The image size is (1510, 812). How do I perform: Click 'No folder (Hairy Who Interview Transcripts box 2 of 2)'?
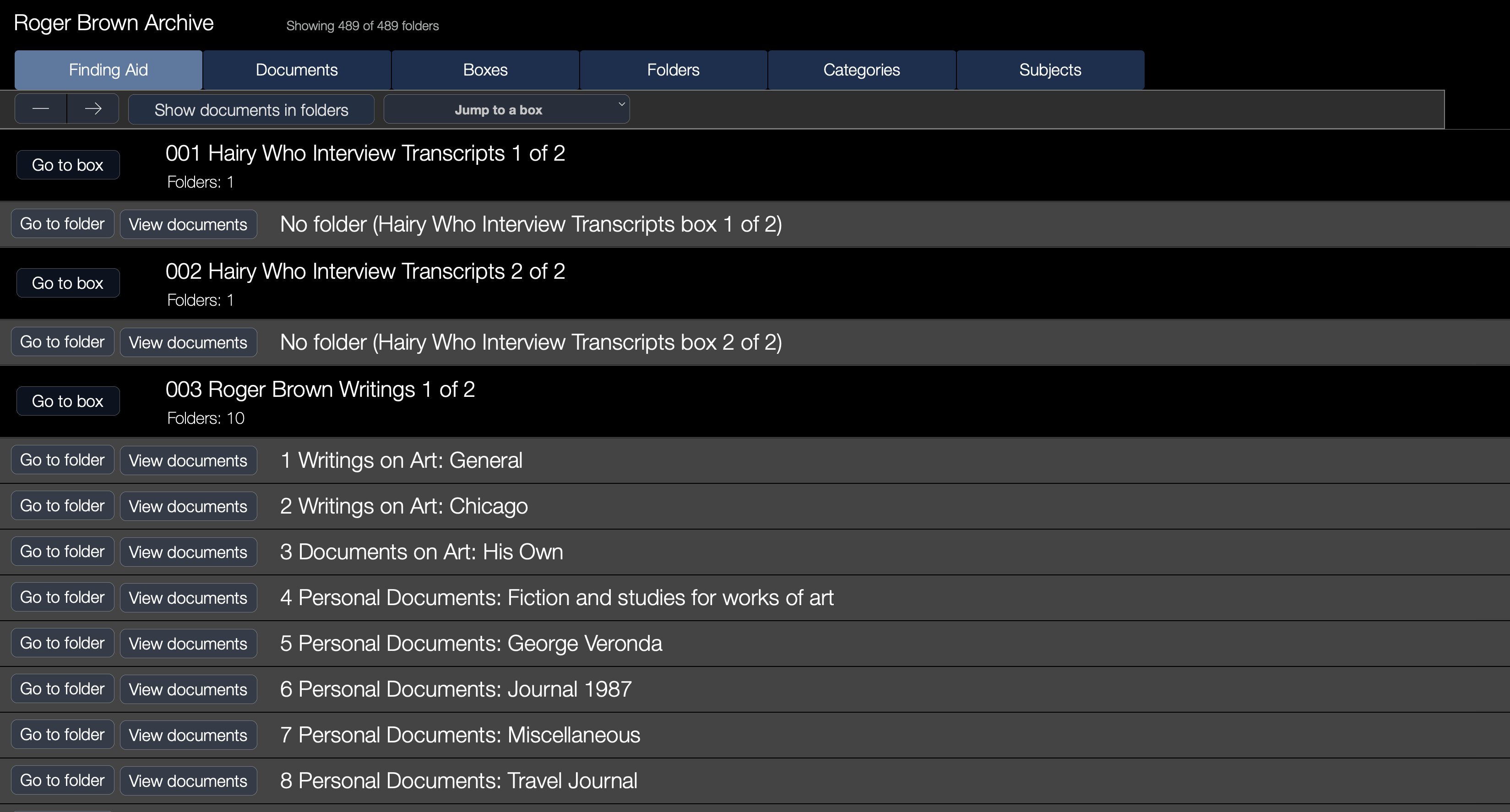pyautogui.click(x=531, y=343)
